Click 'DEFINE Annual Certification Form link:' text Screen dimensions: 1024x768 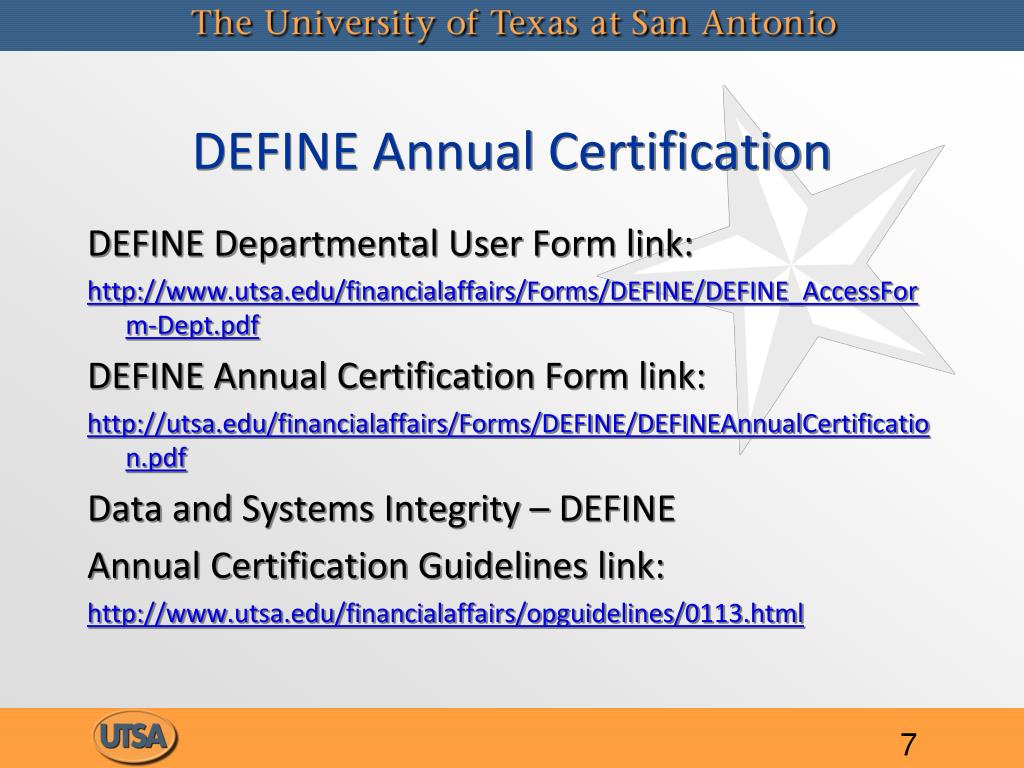(397, 377)
